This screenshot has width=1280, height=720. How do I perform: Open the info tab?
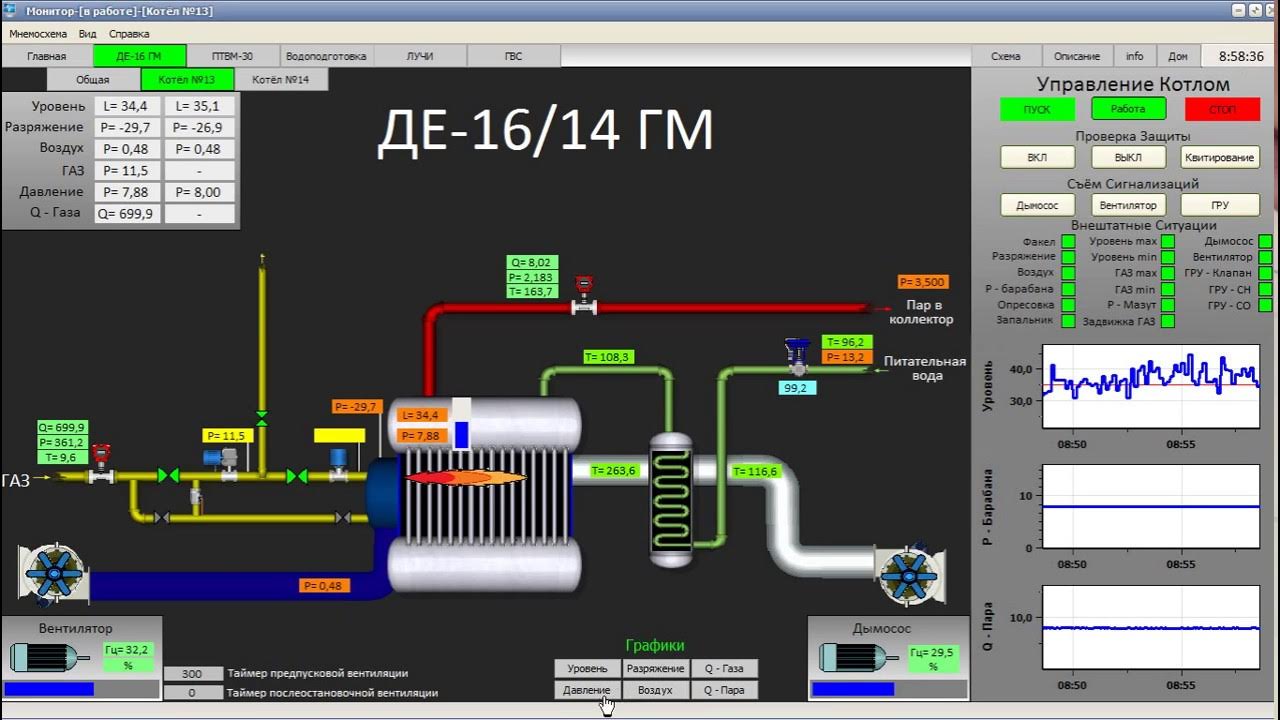click(x=1135, y=56)
